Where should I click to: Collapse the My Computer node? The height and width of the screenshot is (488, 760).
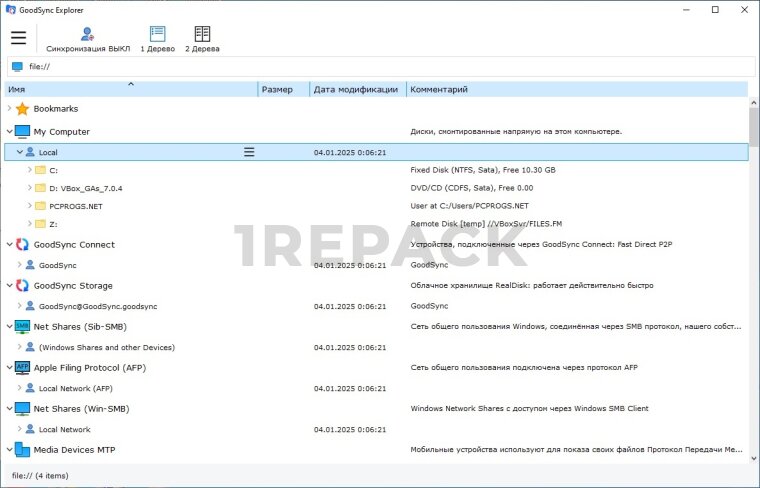point(9,132)
